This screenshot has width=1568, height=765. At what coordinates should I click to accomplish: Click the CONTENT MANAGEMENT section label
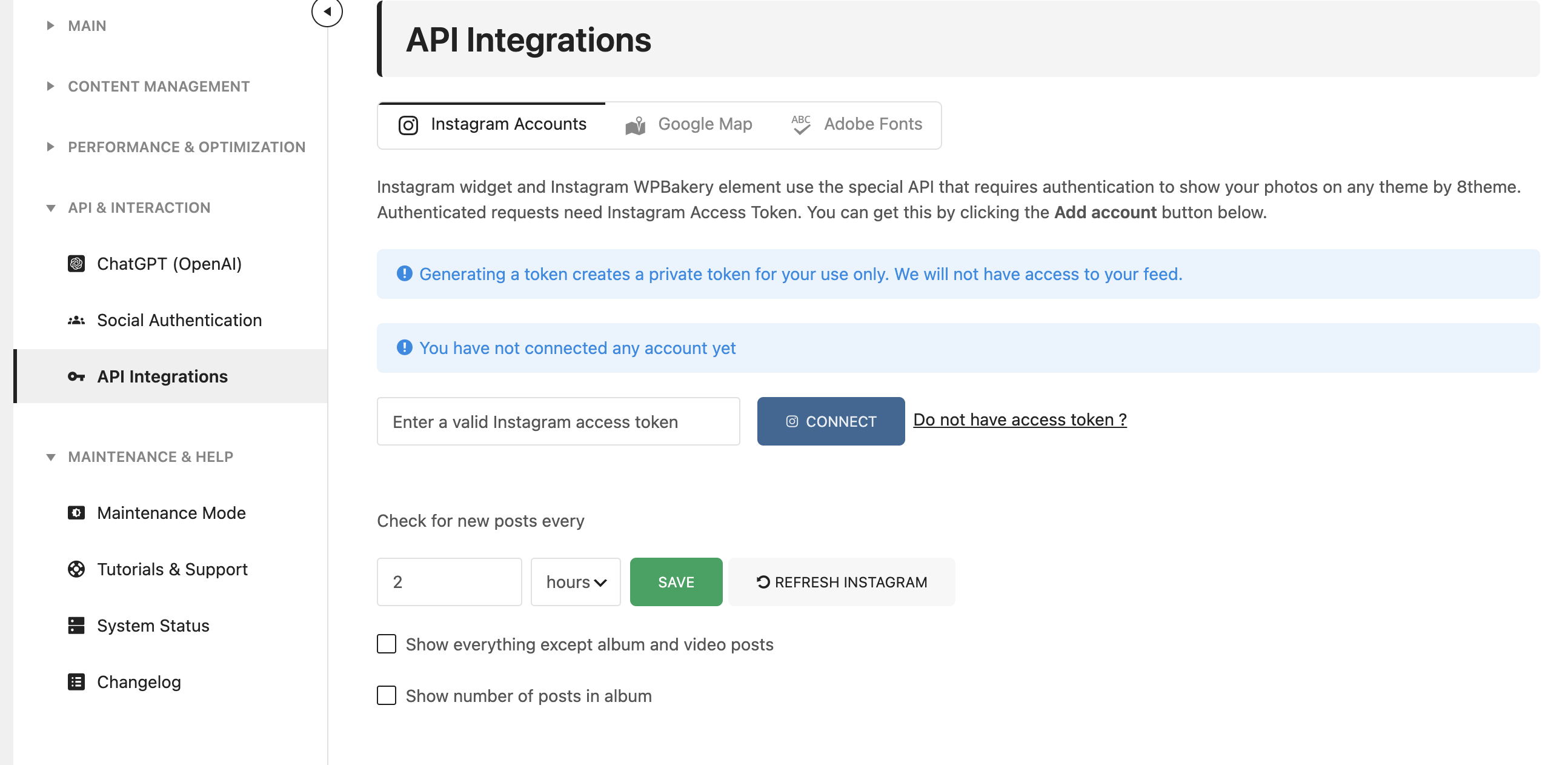159,87
